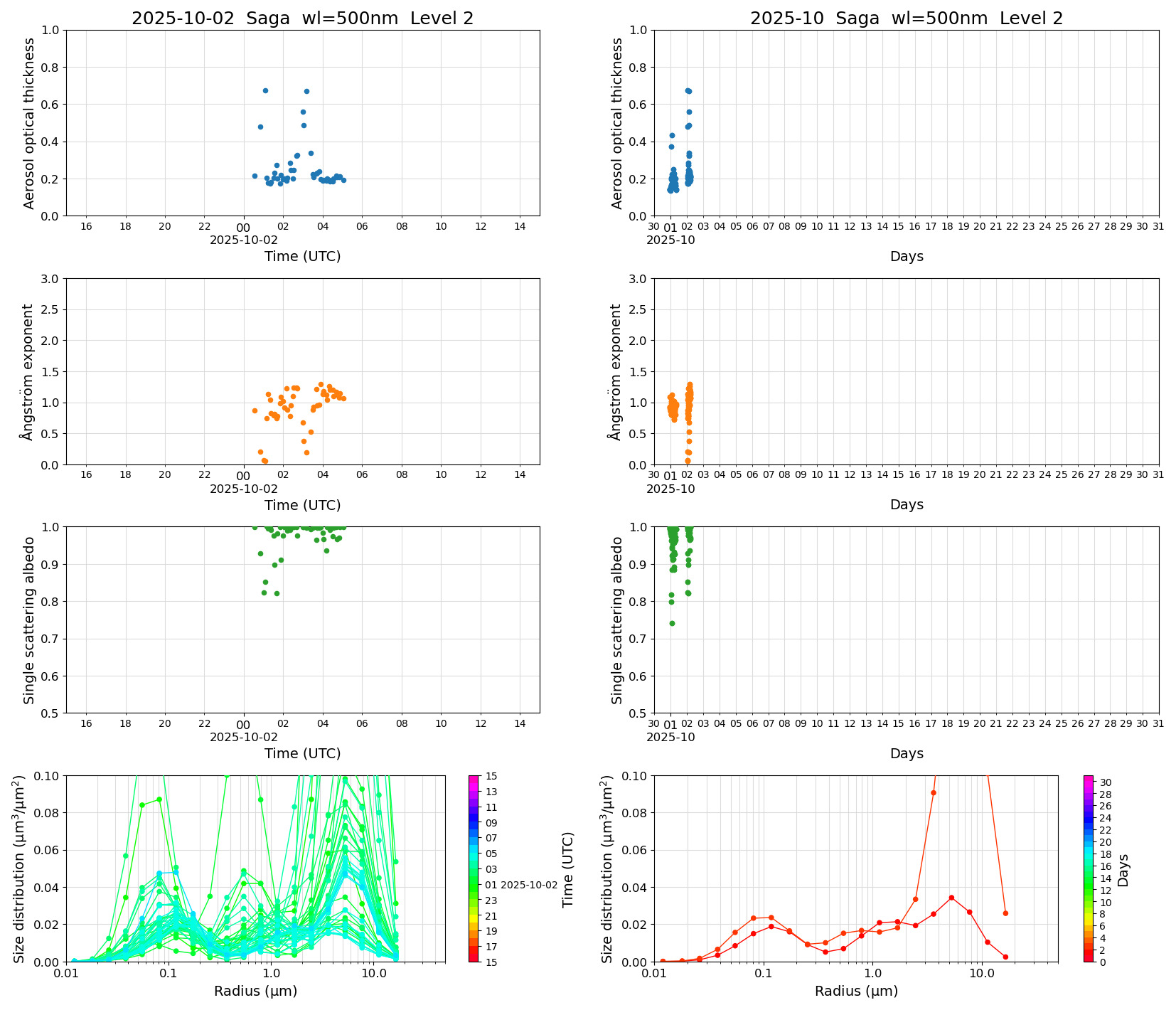Click the Time (UTC) rainbow colorbar

[x=474, y=868]
